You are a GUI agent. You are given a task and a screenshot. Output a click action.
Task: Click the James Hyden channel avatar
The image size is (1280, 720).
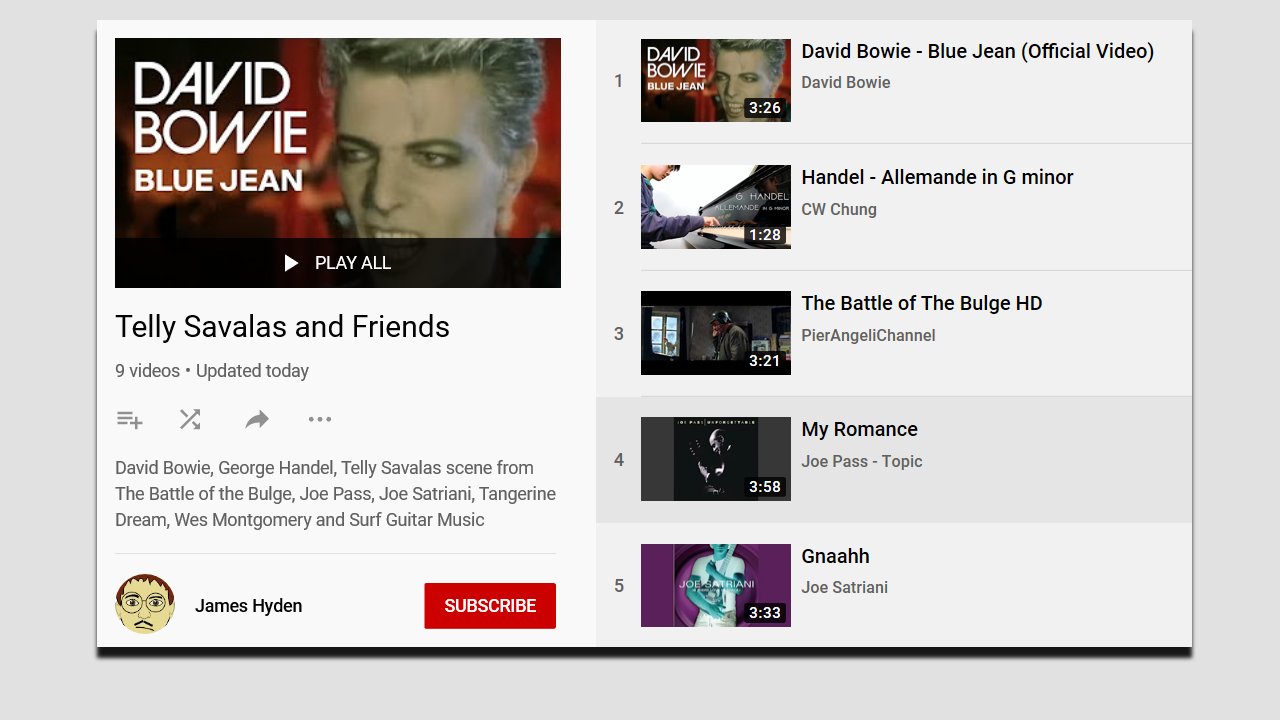145,604
